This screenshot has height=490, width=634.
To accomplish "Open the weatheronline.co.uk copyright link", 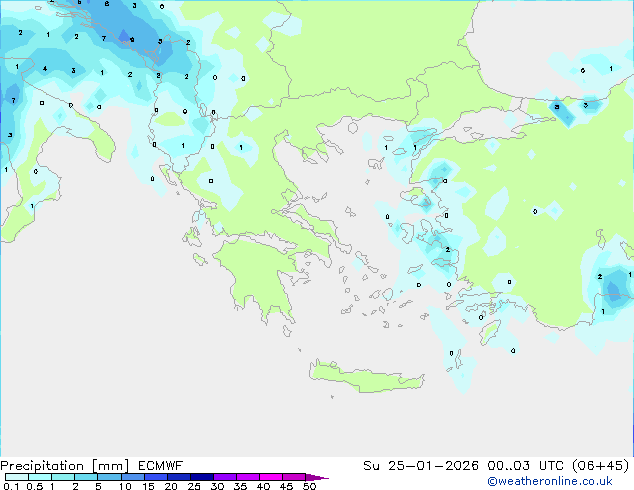I will pos(549,481).
